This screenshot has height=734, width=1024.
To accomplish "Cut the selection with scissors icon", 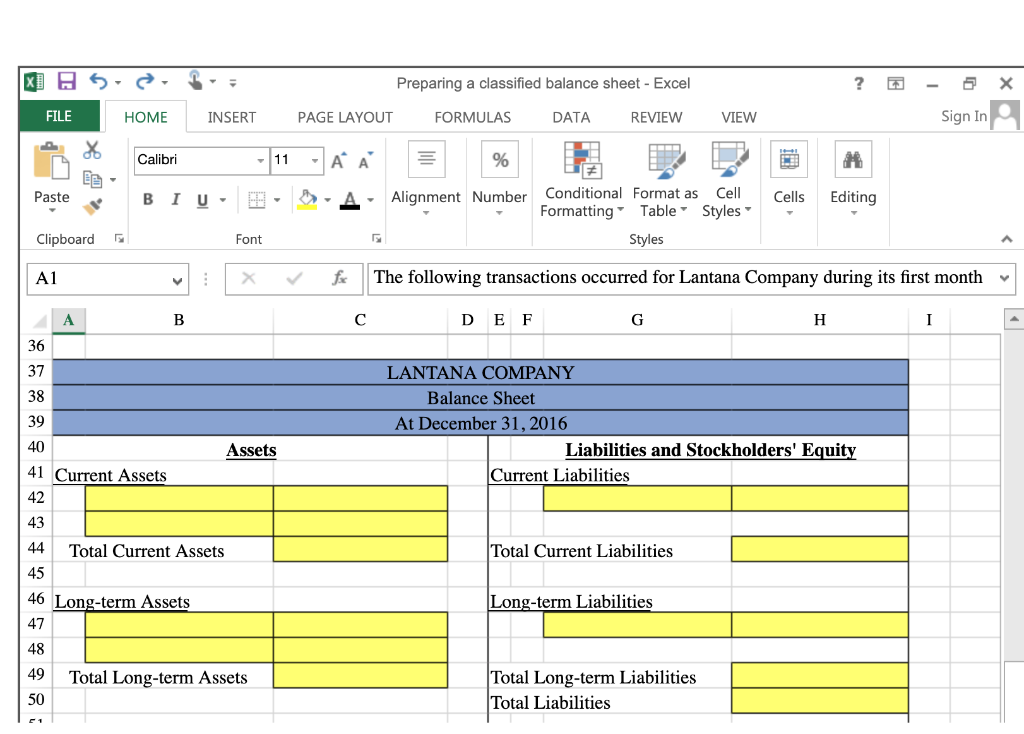I will pos(93,148).
